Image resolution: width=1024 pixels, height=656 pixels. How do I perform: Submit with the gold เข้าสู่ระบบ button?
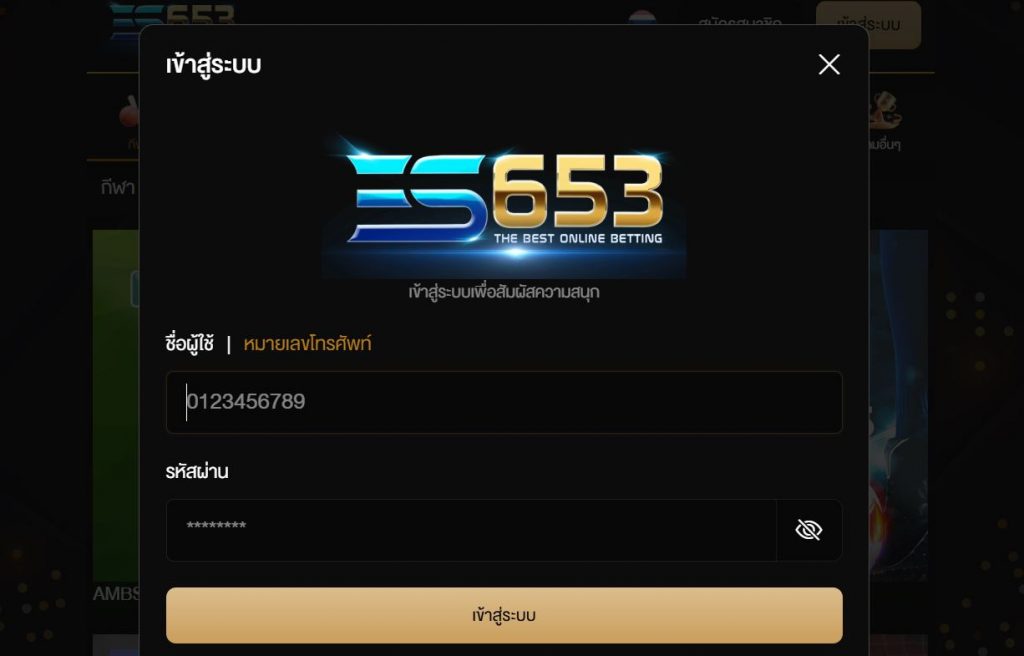pos(504,615)
